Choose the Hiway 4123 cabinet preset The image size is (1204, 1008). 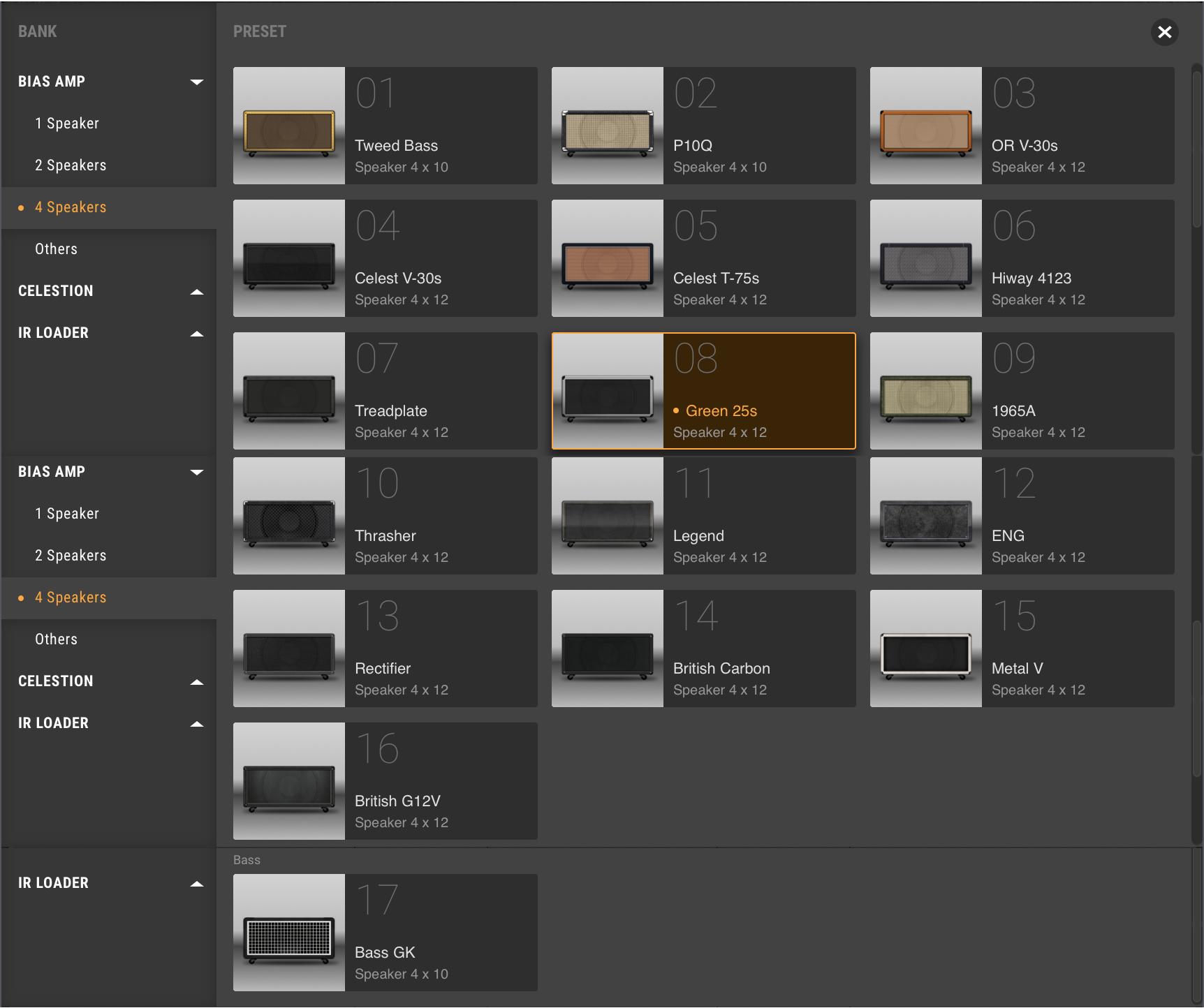1022,258
